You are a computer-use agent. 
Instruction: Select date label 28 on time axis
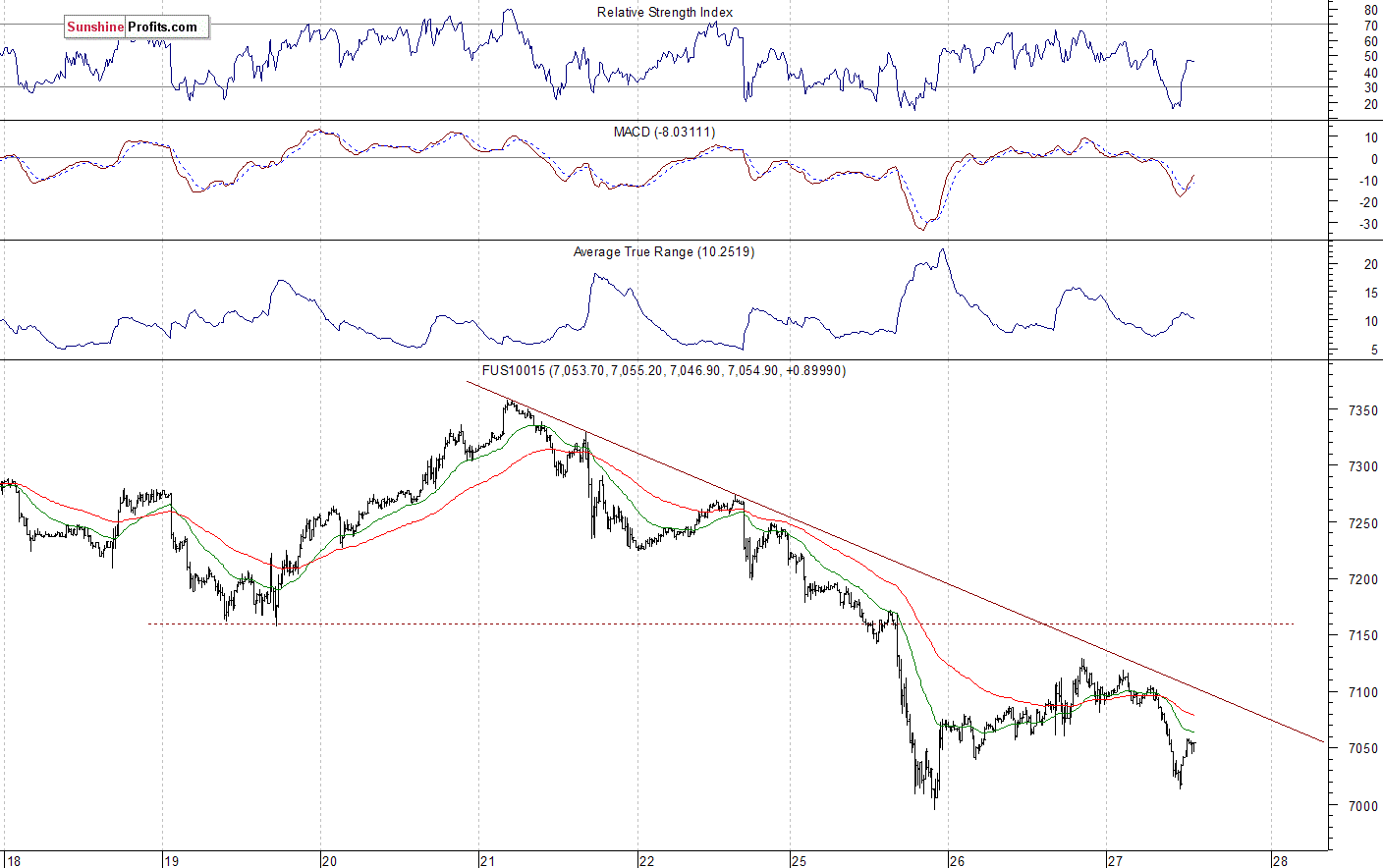(1280, 861)
